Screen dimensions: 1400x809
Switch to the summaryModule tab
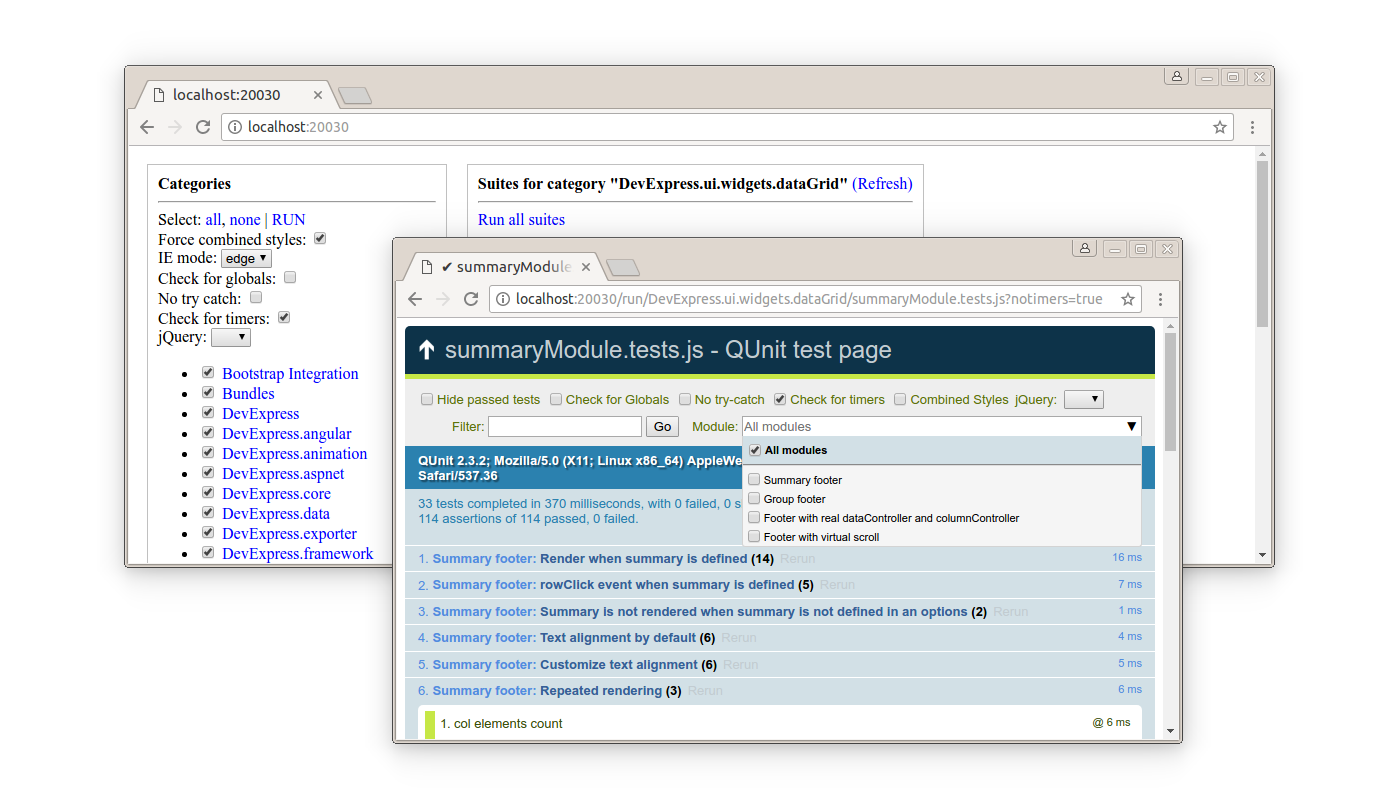pos(505,267)
